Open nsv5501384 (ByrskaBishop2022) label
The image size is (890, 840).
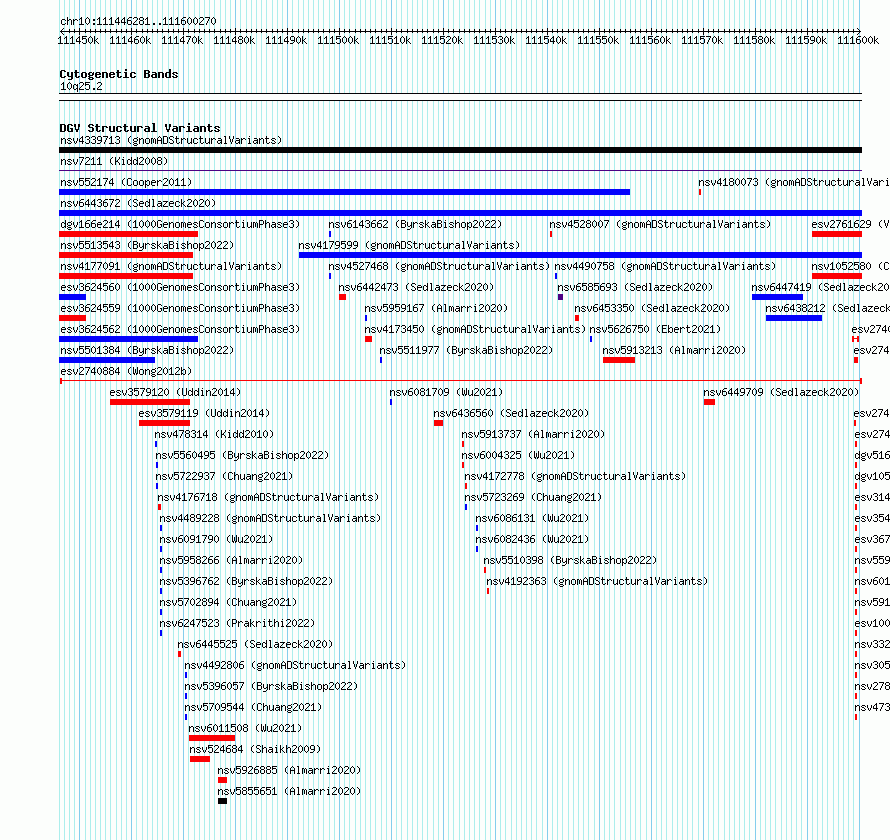pos(147,350)
